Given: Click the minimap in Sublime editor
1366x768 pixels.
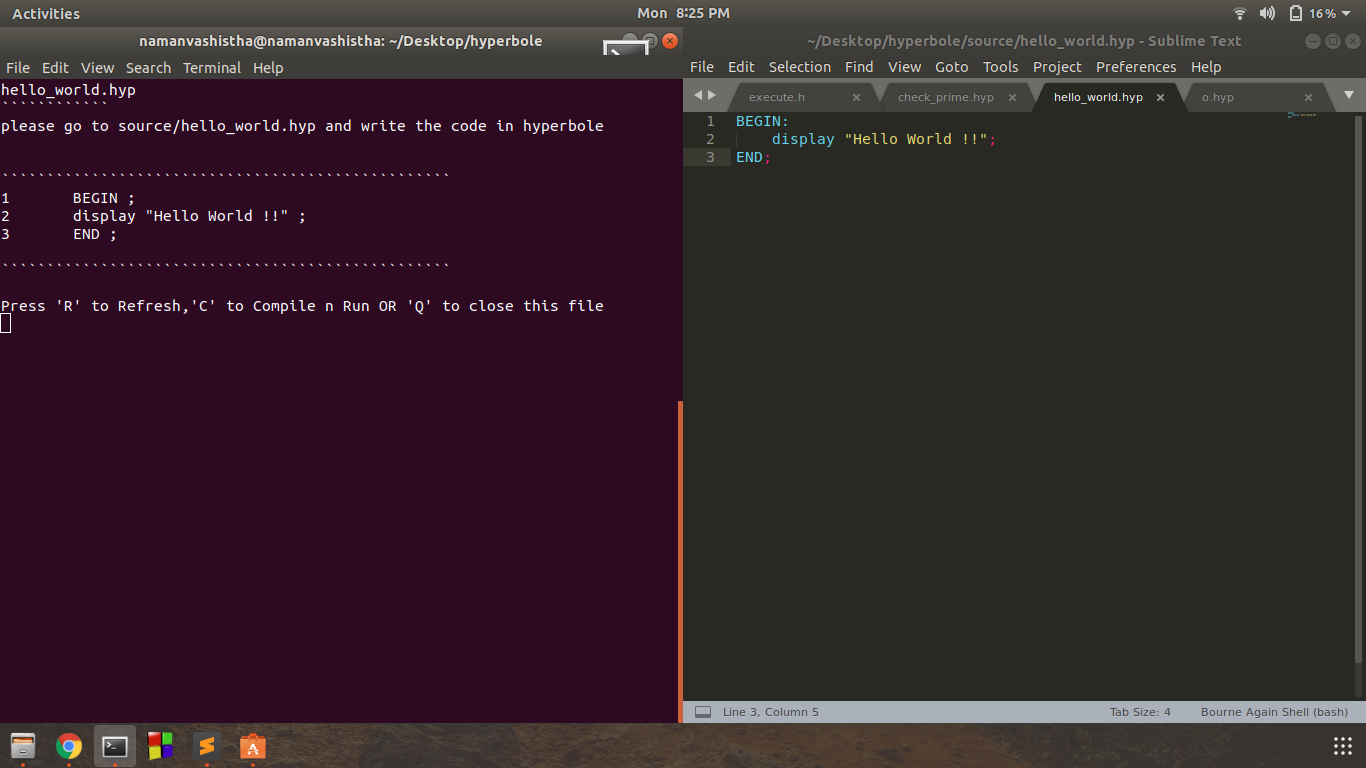Looking at the screenshot, I should click(x=1302, y=115).
